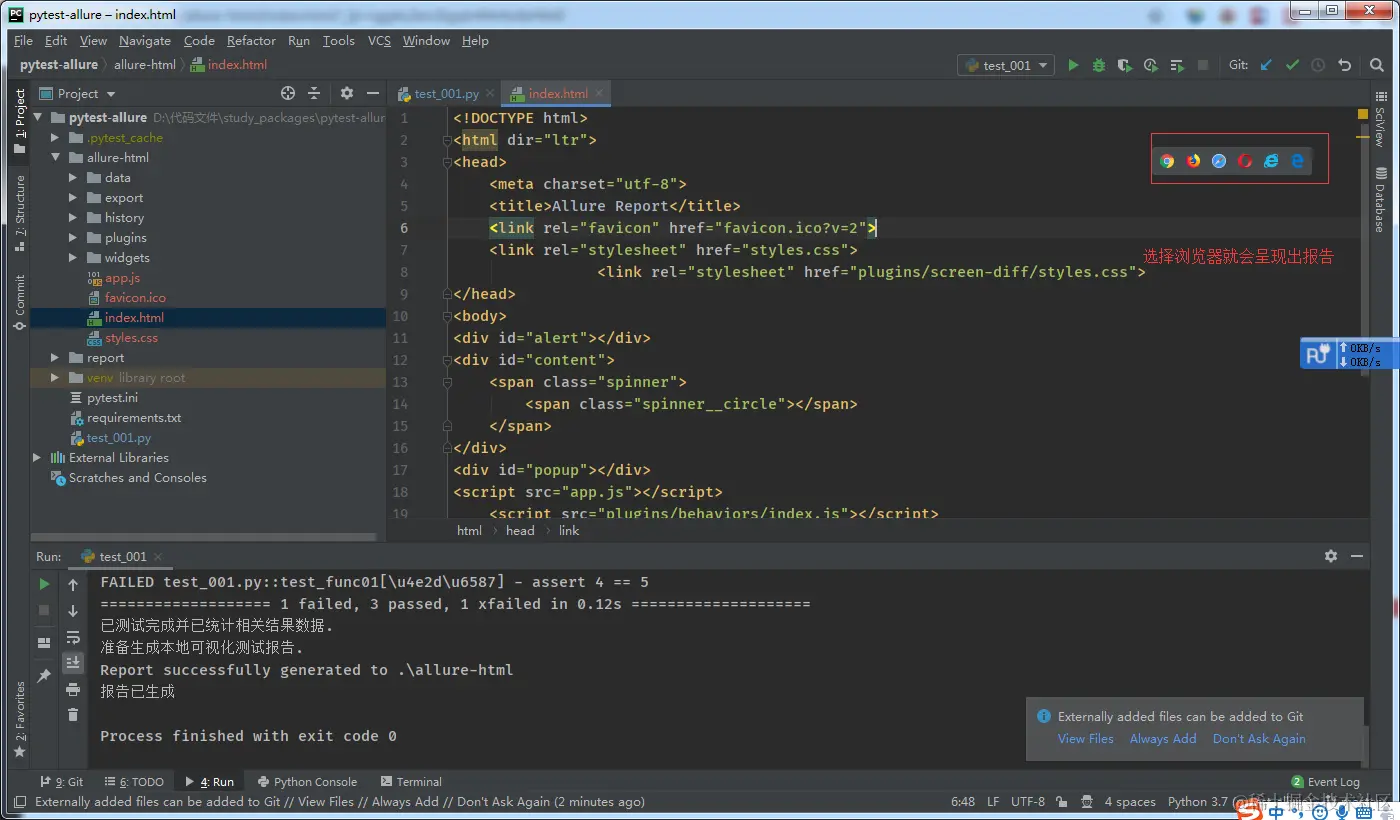Close the index.html editor tab
Image resolution: width=1400 pixels, height=820 pixels.
(x=600, y=94)
